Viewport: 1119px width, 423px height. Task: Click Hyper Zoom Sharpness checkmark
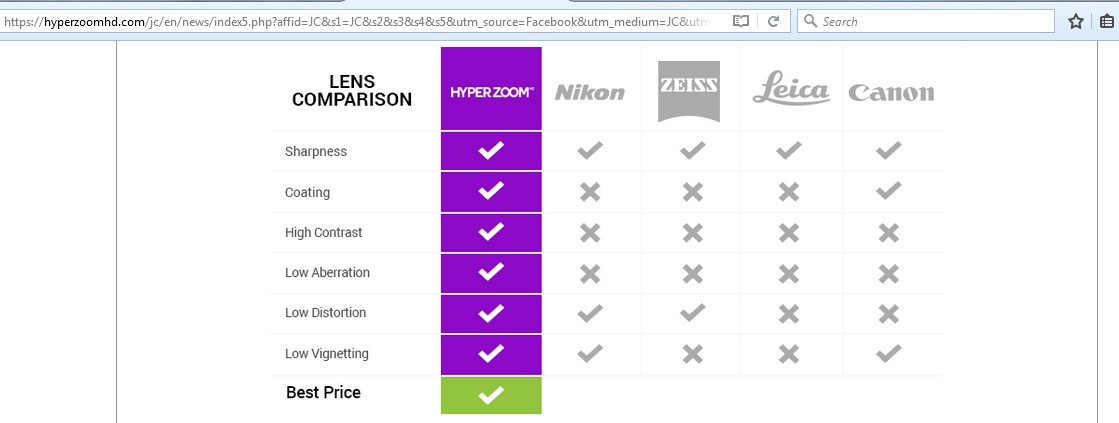click(491, 151)
